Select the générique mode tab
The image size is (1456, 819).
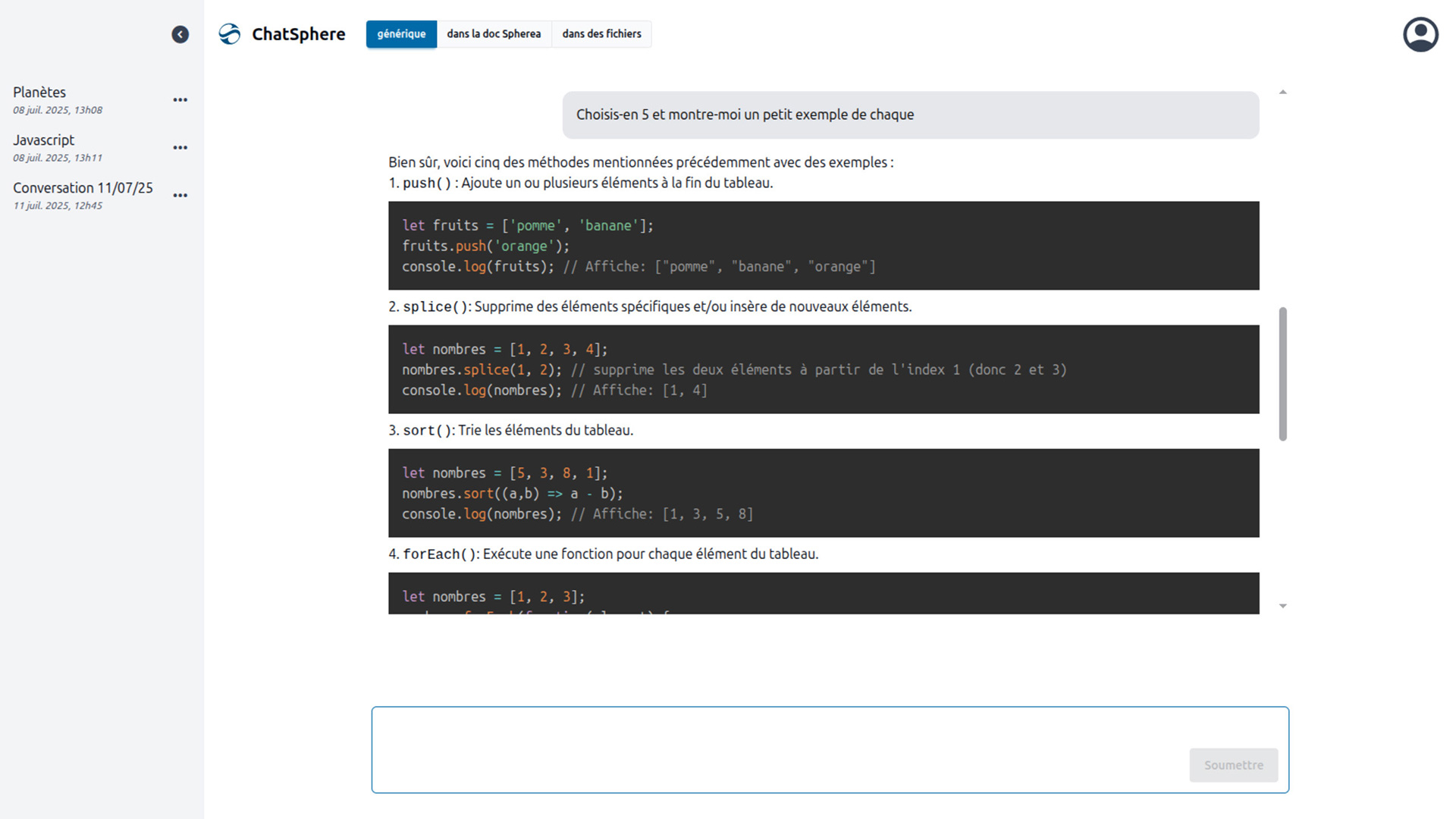pos(401,34)
